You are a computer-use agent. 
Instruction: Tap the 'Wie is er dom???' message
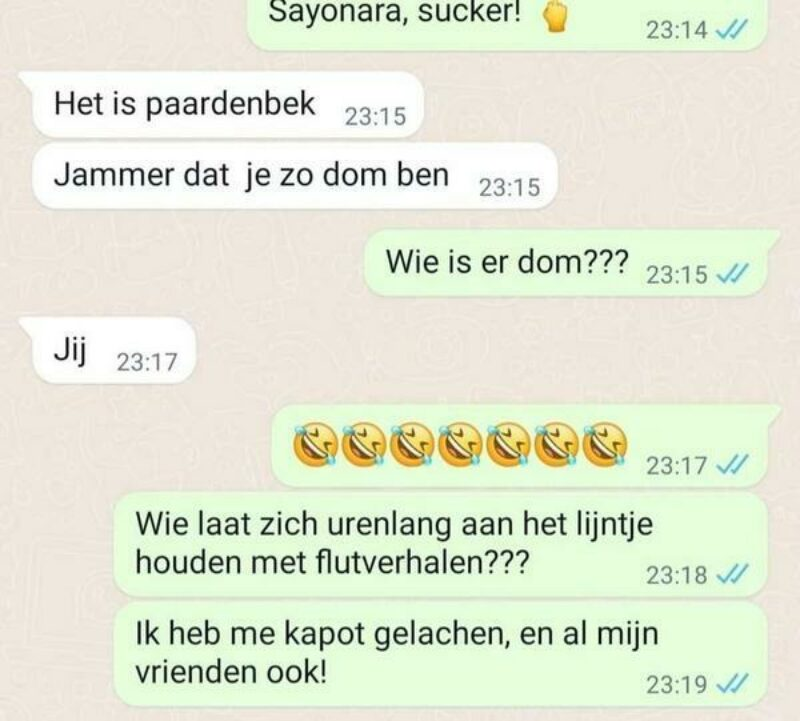[x=572, y=263]
